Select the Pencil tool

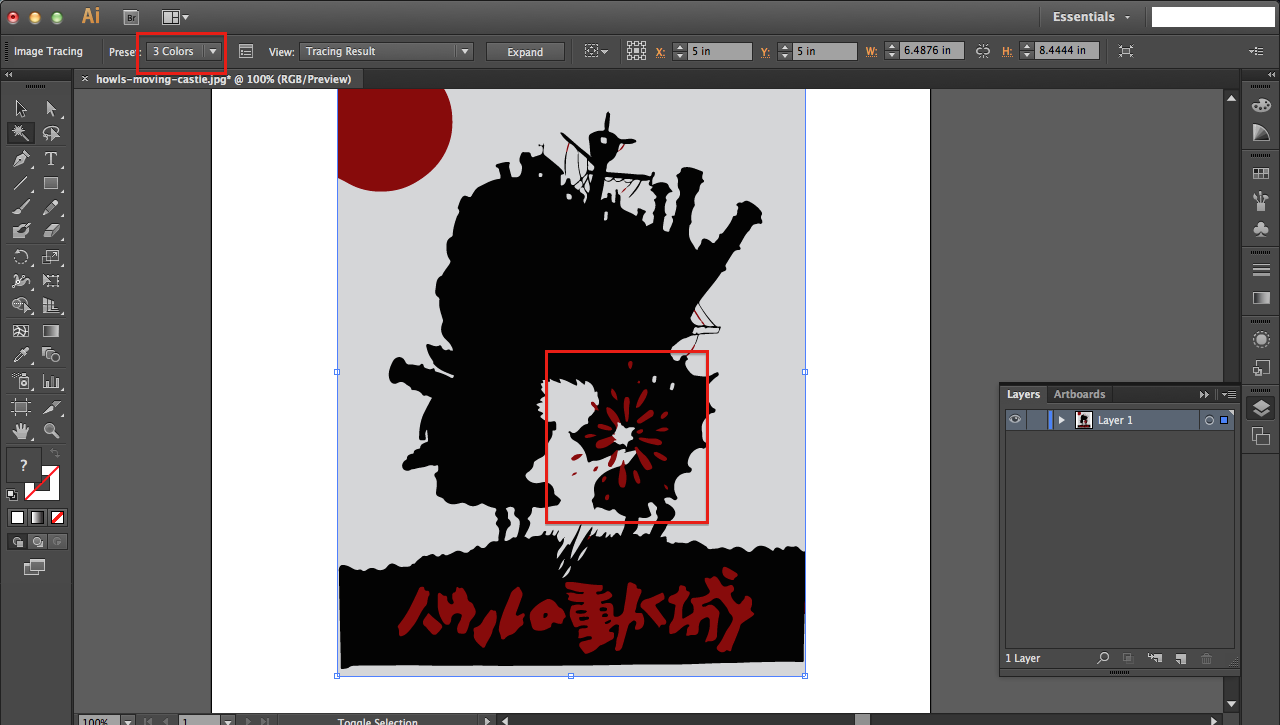click(x=51, y=207)
